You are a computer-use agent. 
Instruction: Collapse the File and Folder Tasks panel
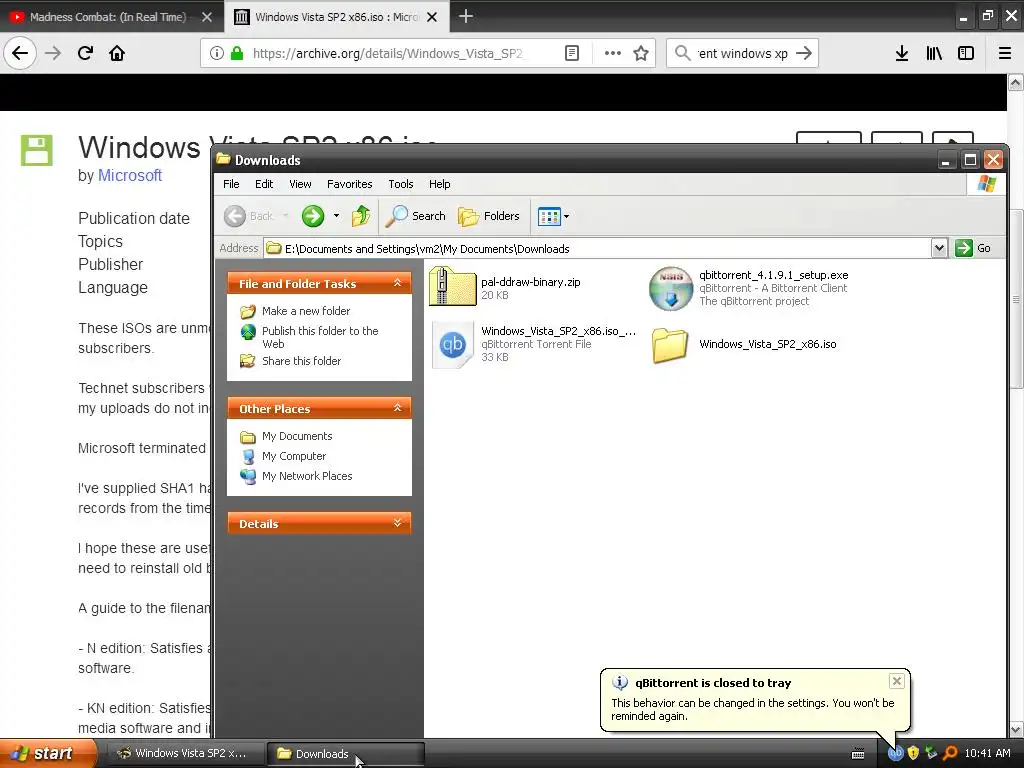pyautogui.click(x=397, y=283)
